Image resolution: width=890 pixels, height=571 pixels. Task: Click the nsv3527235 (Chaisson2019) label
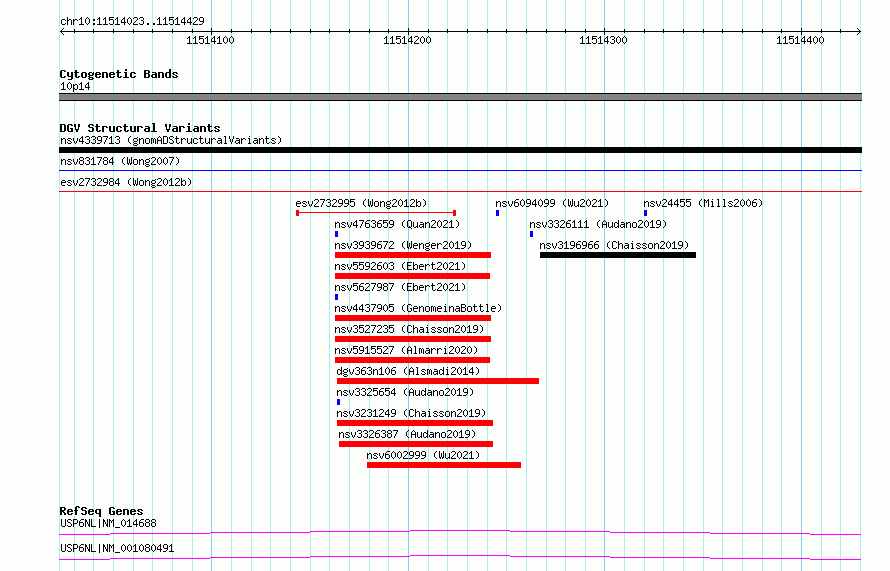(x=409, y=329)
